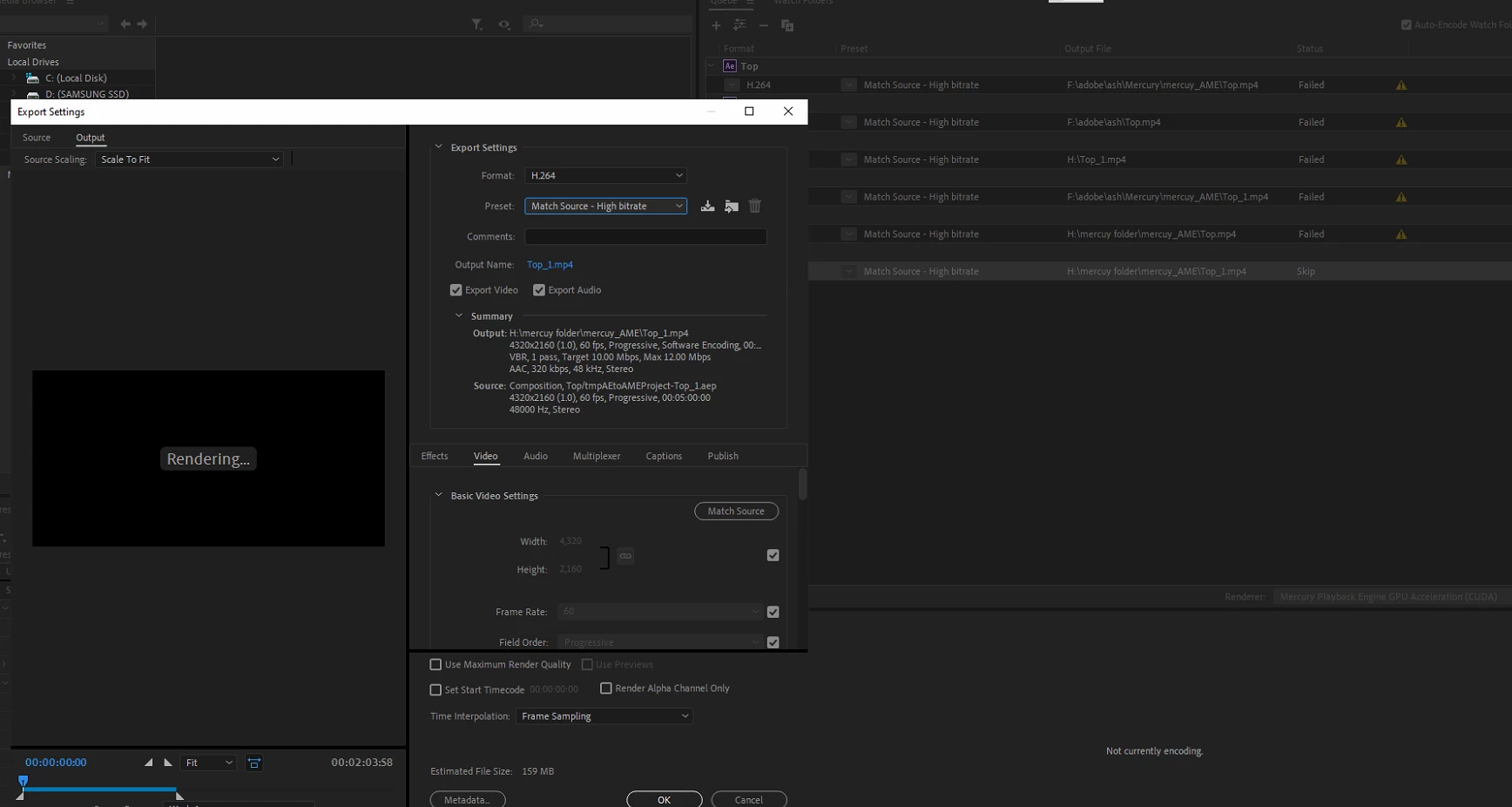Click the Duplicate icon in Queue toolbar

click(787, 26)
